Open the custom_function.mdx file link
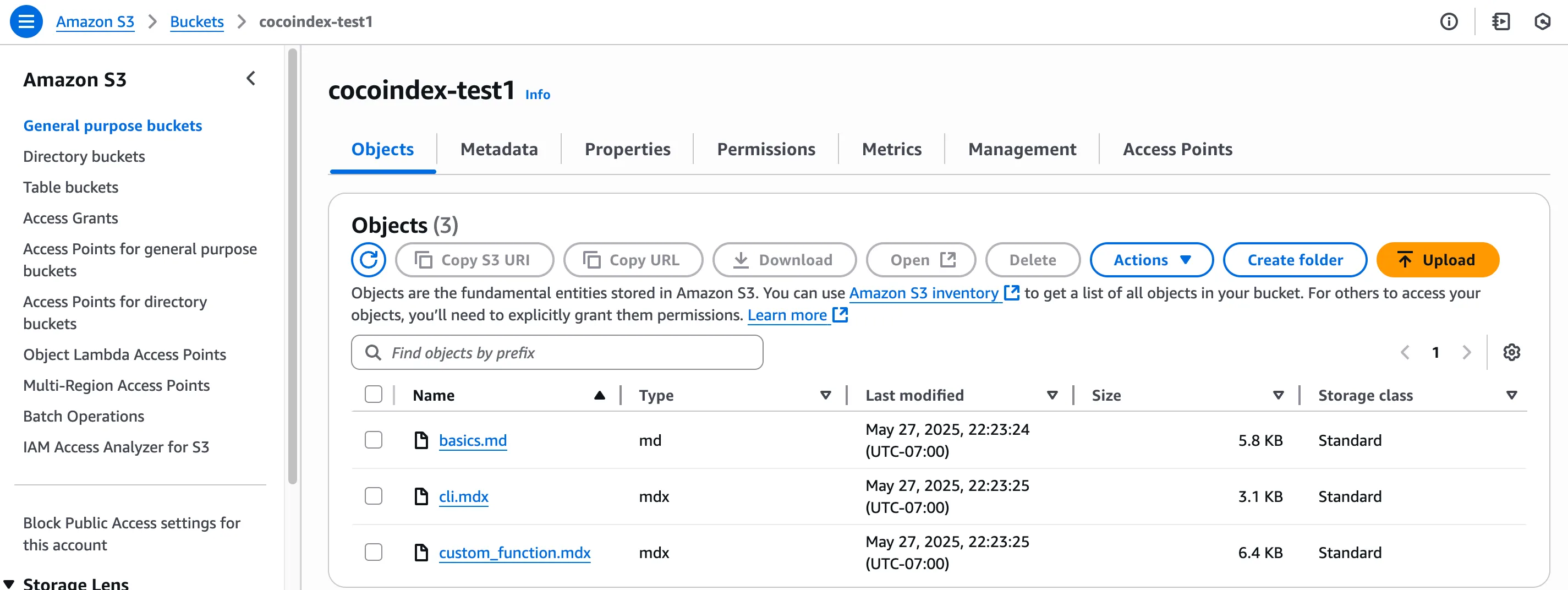This screenshot has width=1568, height=590. click(x=514, y=552)
